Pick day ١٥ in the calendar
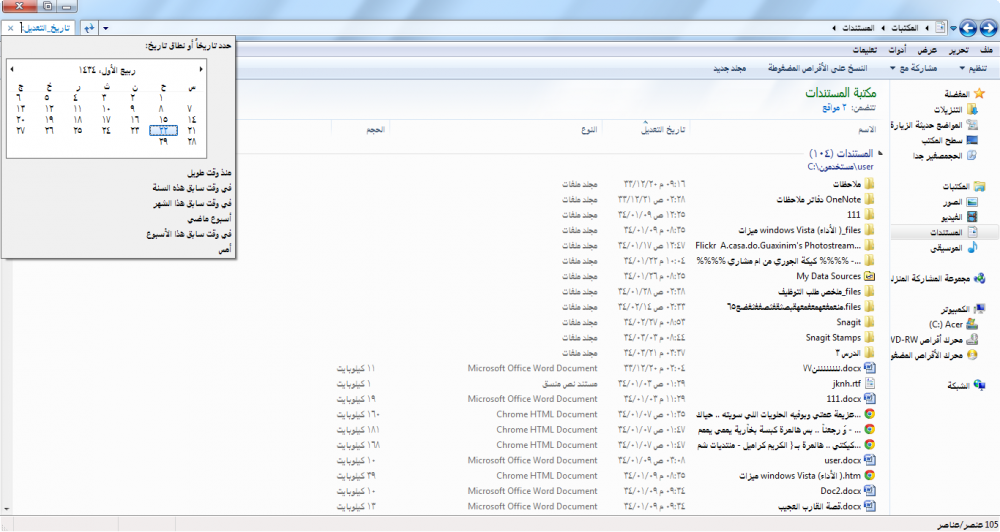 (x=163, y=119)
